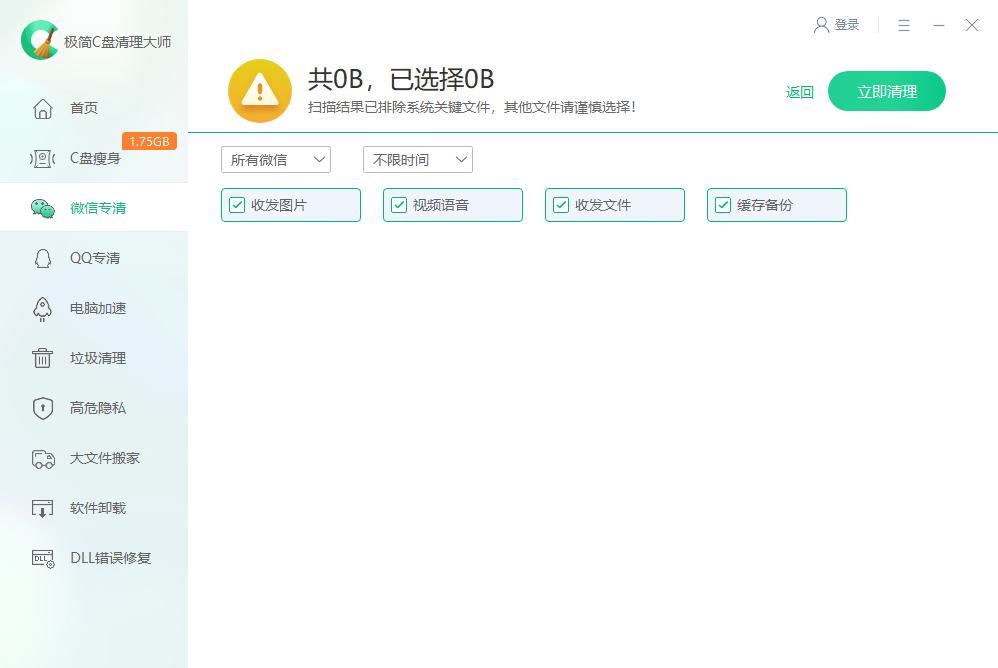
Task: Open the DLL错误修复 repair tool icon
Action: pyautogui.click(x=42, y=557)
